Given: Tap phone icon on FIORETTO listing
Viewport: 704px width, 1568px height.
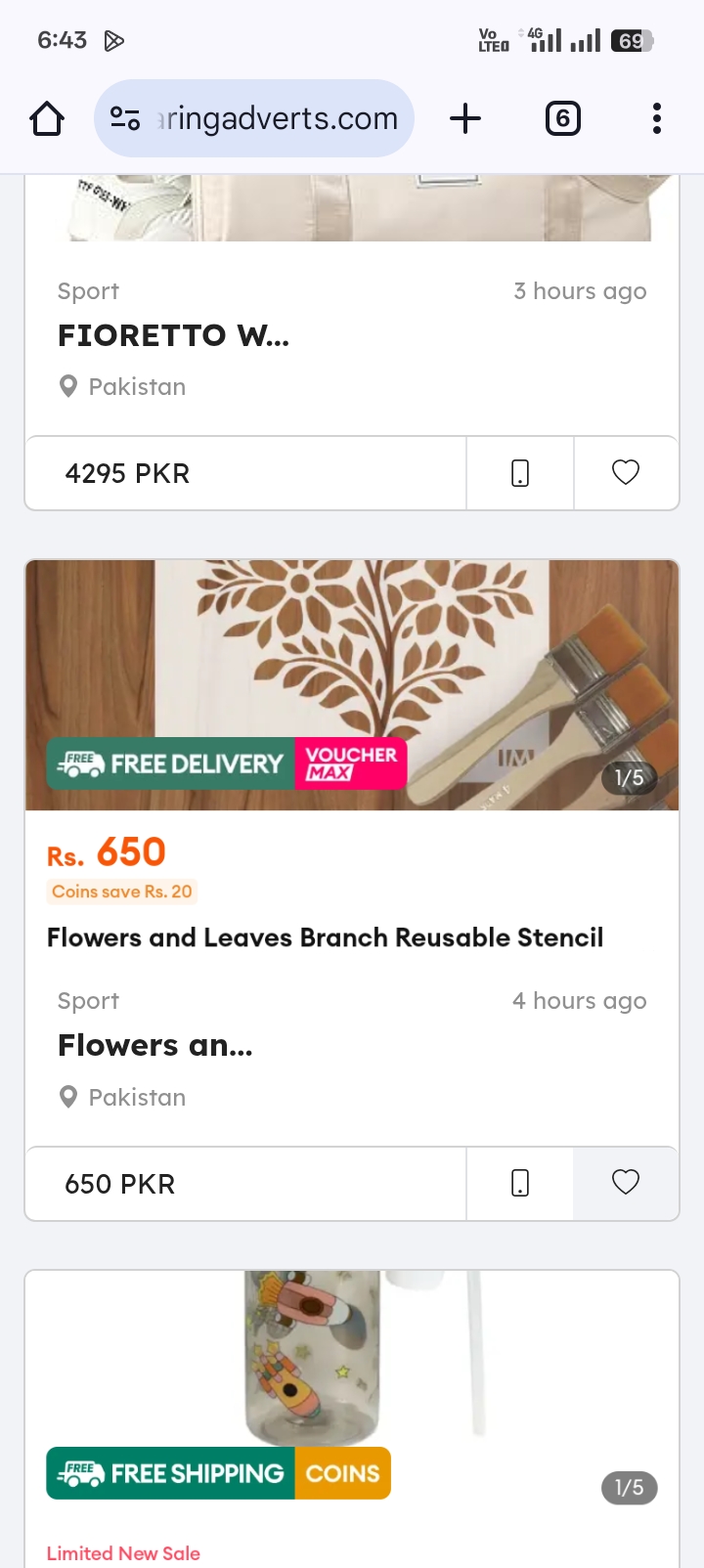Looking at the screenshot, I should (x=520, y=473).
